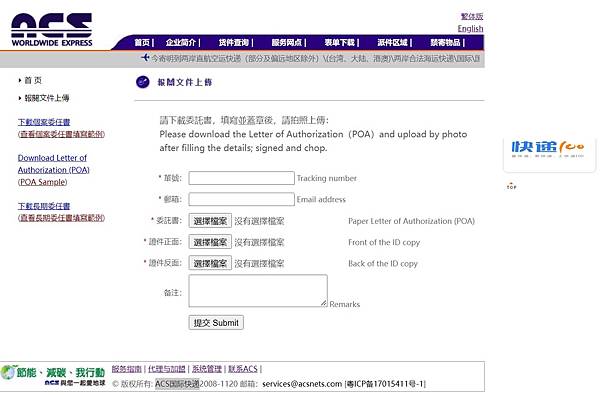This screenshot has height=397, width=600.
Task: Open 查看個案委任書填寫範例 link
Action: 61,134
